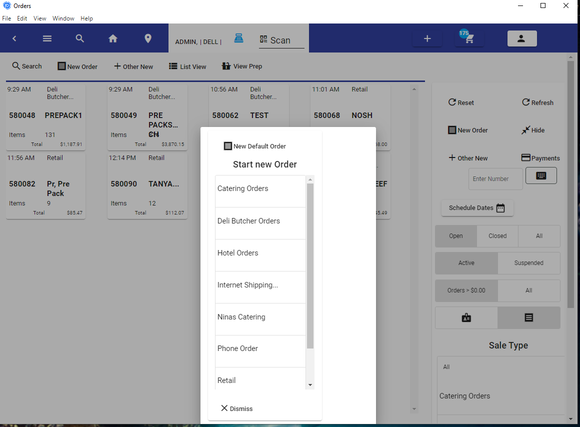The width and height of the screenshot is (580, 427).
Task: Click the user profile icon button
Action: [x=522, y=38]
